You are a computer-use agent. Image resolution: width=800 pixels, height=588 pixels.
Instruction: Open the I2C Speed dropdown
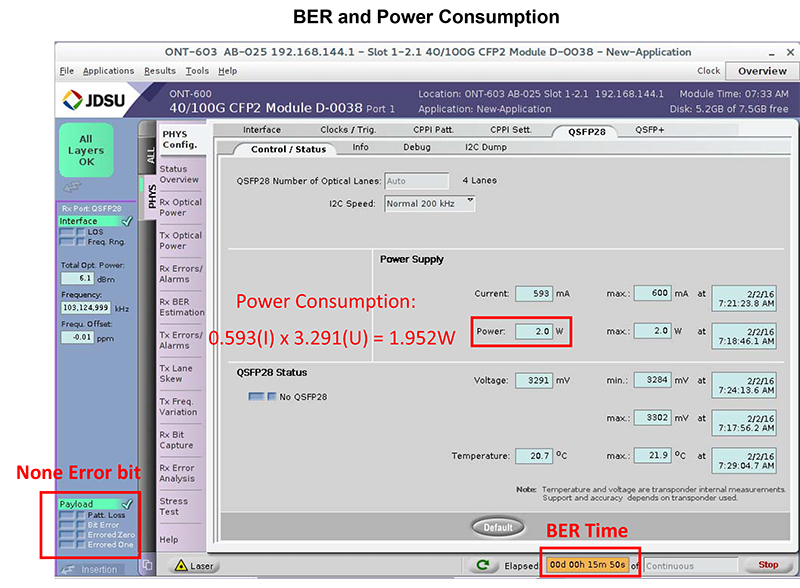pyautogui.click(x=430, y=203)
